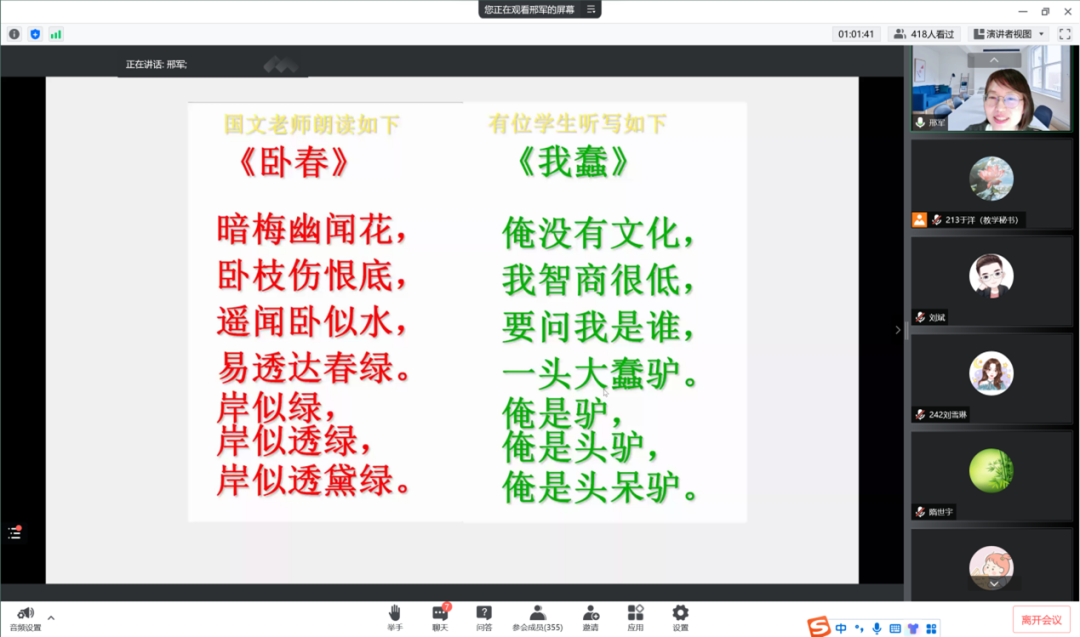Image resolution: width=1080 pixels, height=637 pixels.
Task: Click the 离开会议 leave meeting button
Action: [1041, 620]
